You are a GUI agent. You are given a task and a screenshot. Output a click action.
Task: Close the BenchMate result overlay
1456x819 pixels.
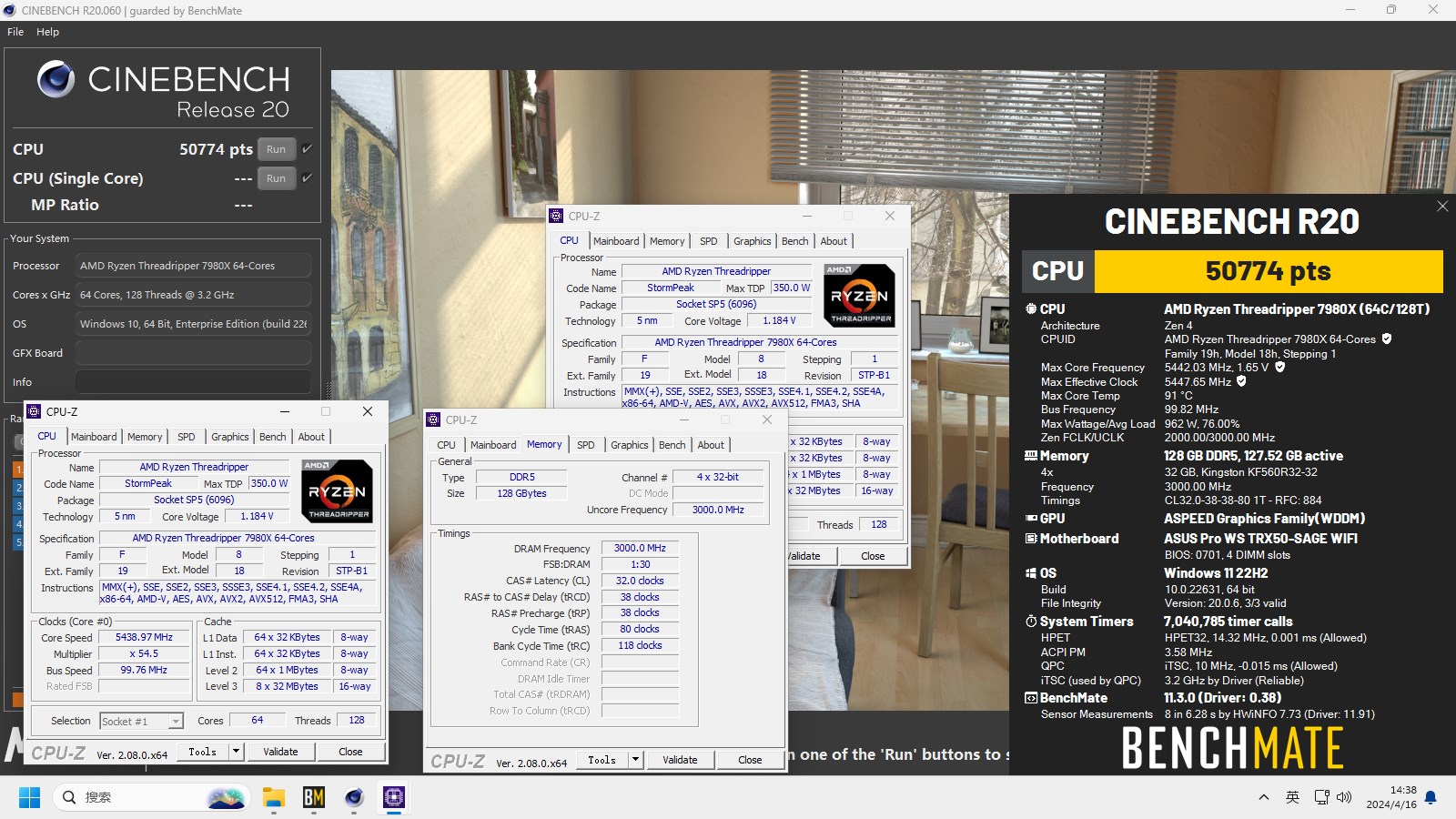tap(1442, 207)
